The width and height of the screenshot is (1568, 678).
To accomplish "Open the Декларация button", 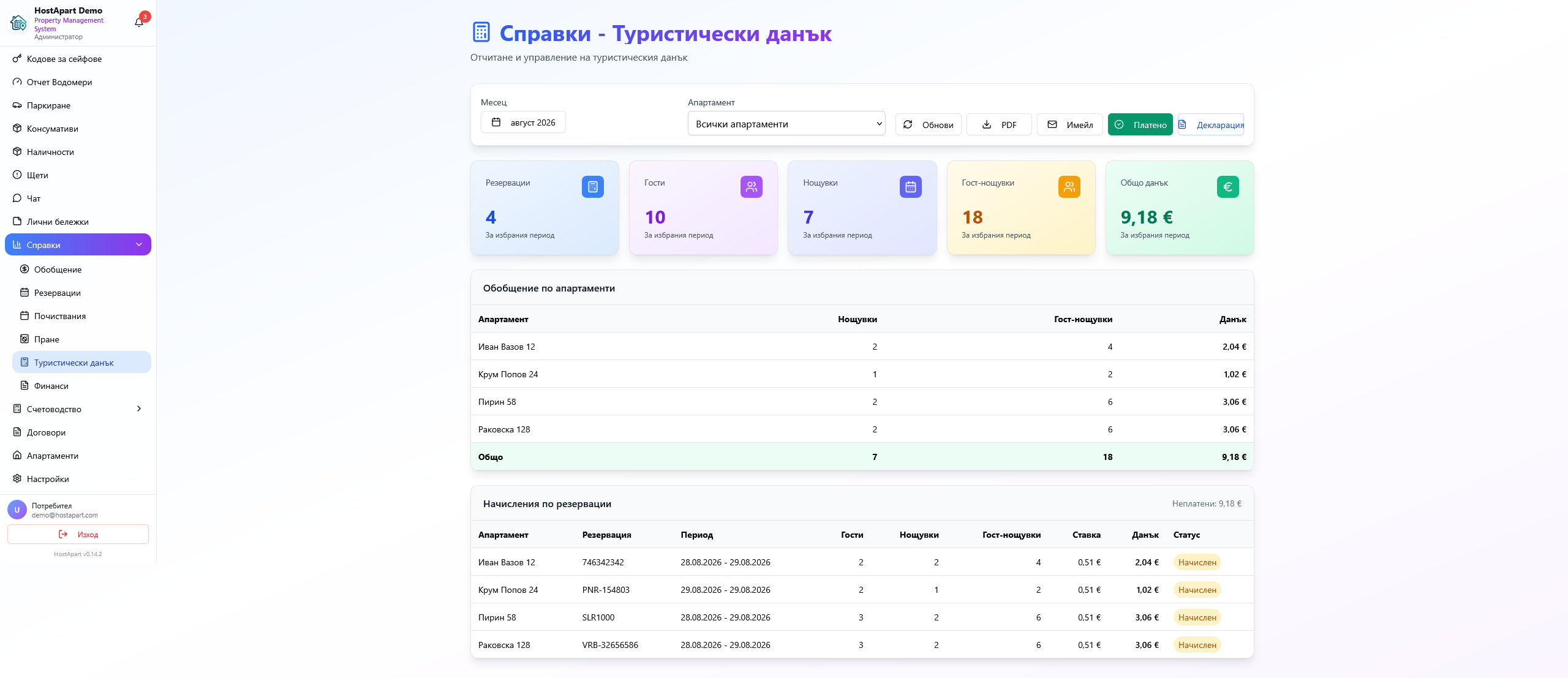I will (1211, 124).
